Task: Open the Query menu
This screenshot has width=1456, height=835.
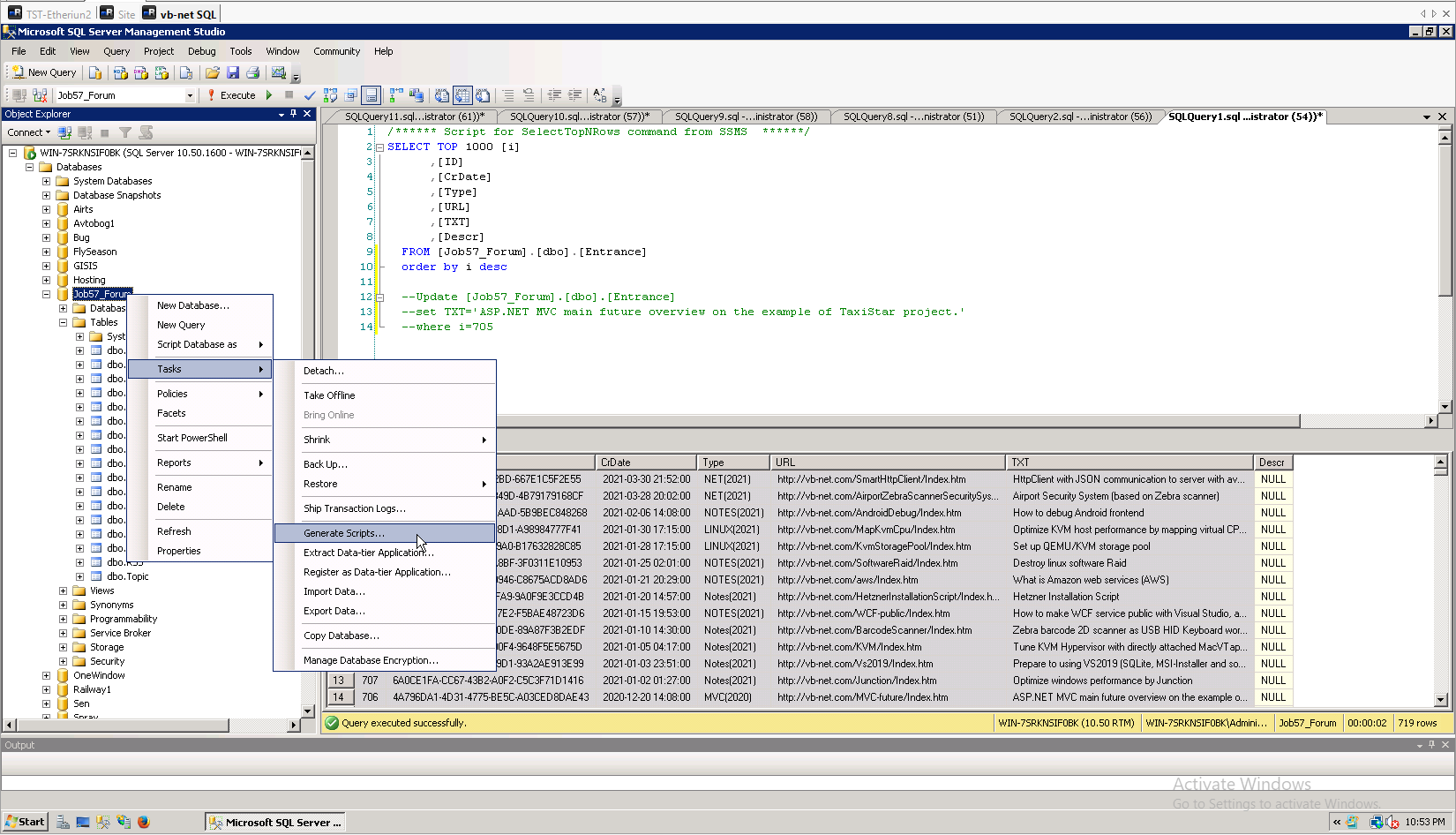Action: click(116, 51)
